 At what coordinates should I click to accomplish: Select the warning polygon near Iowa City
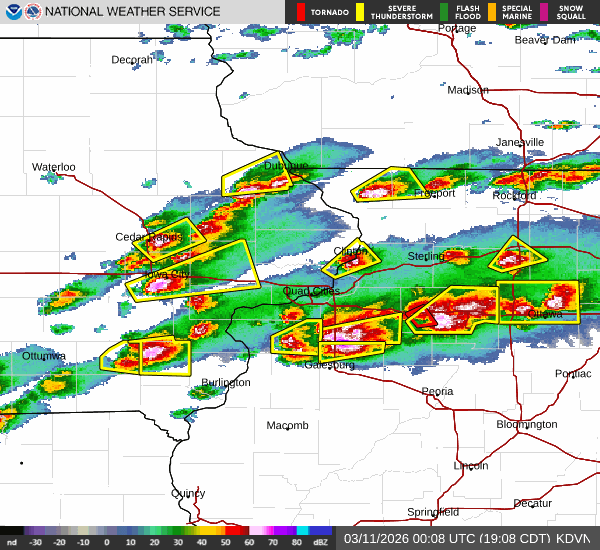[192, 270]
